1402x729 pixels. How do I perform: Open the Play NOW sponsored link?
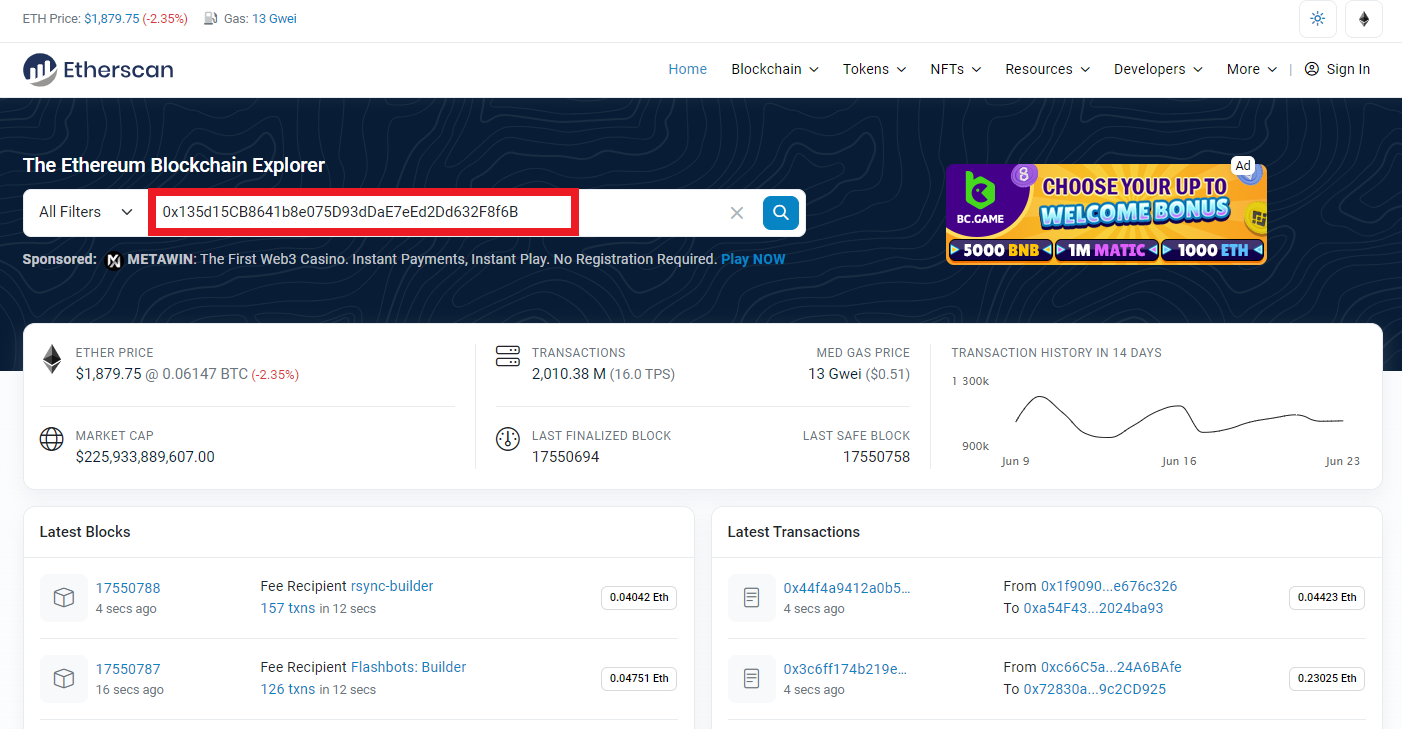(x=753, y=259)
